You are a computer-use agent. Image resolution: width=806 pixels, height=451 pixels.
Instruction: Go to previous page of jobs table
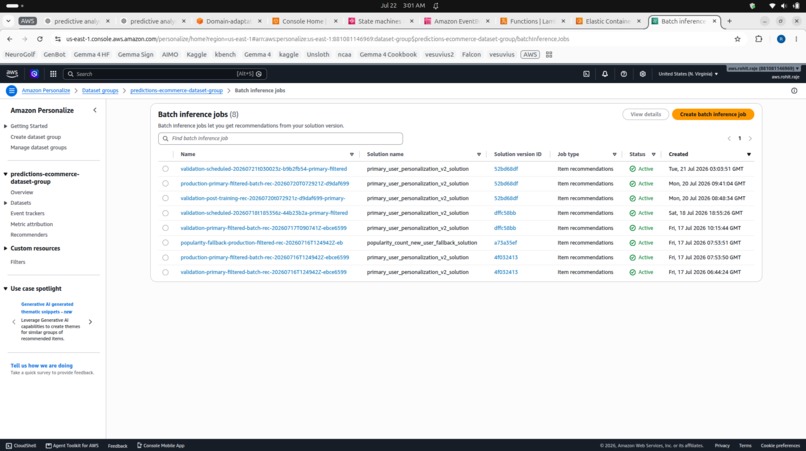[x=729, y=138]
